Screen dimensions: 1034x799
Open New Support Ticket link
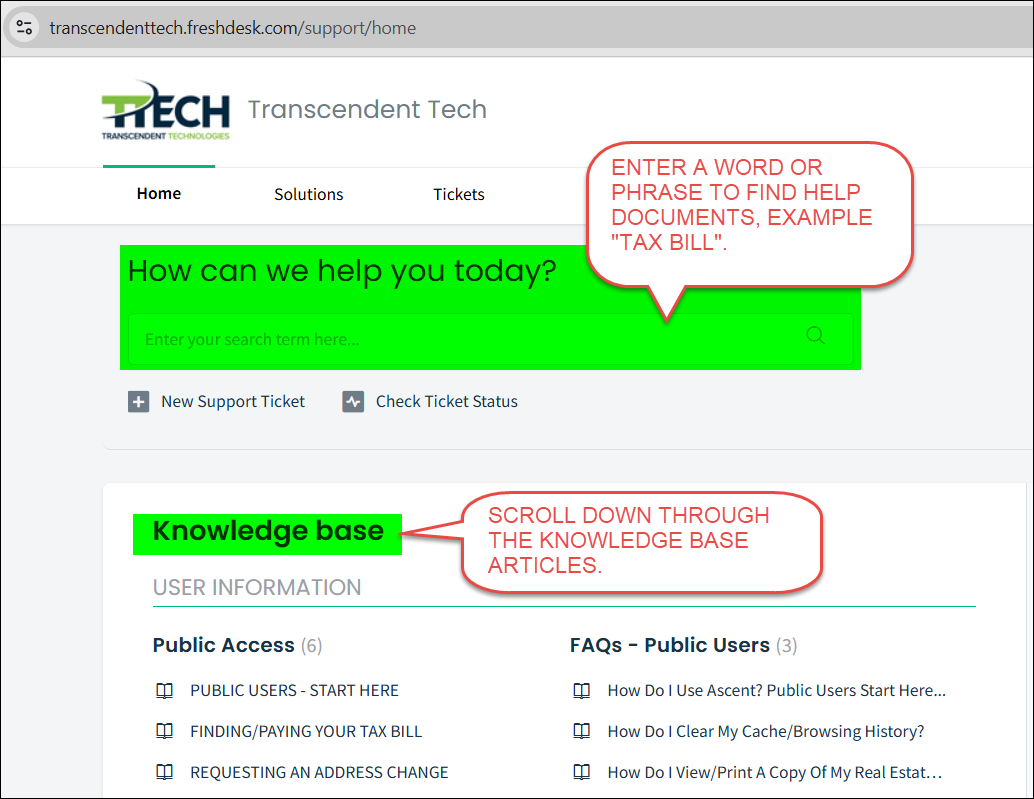tap(233, 401)
